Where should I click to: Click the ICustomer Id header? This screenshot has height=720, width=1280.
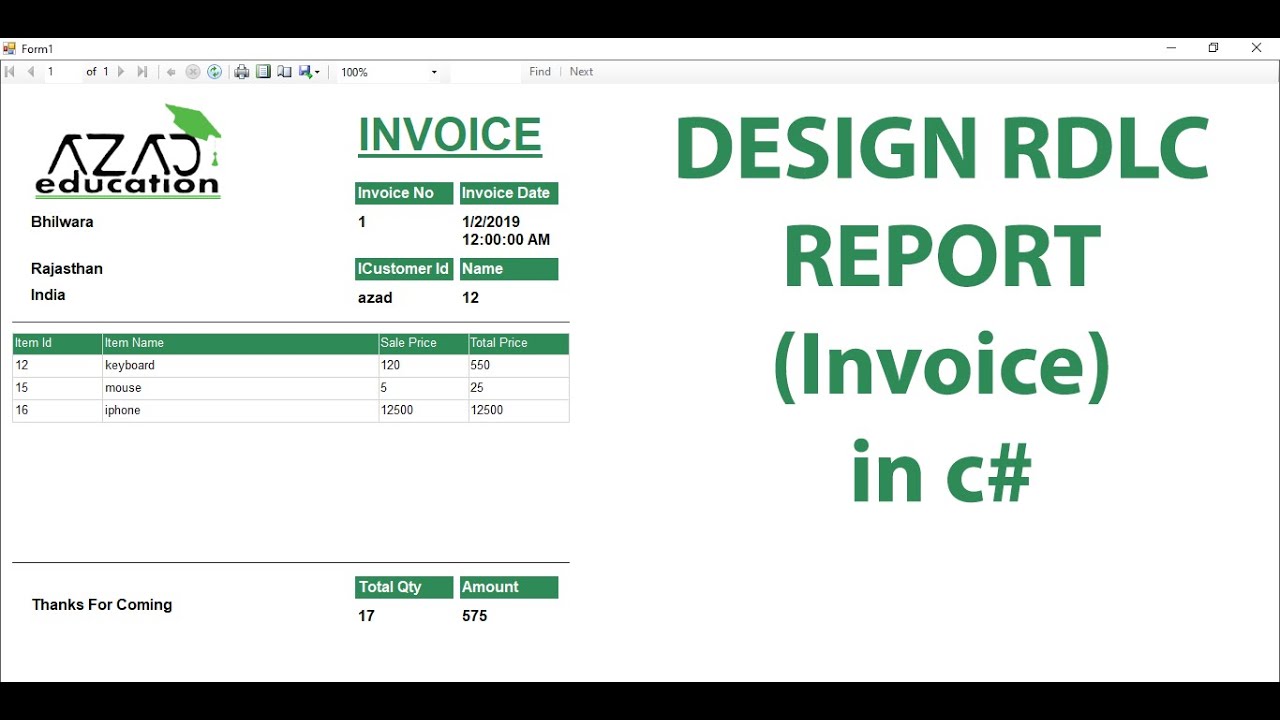[404, 269]
